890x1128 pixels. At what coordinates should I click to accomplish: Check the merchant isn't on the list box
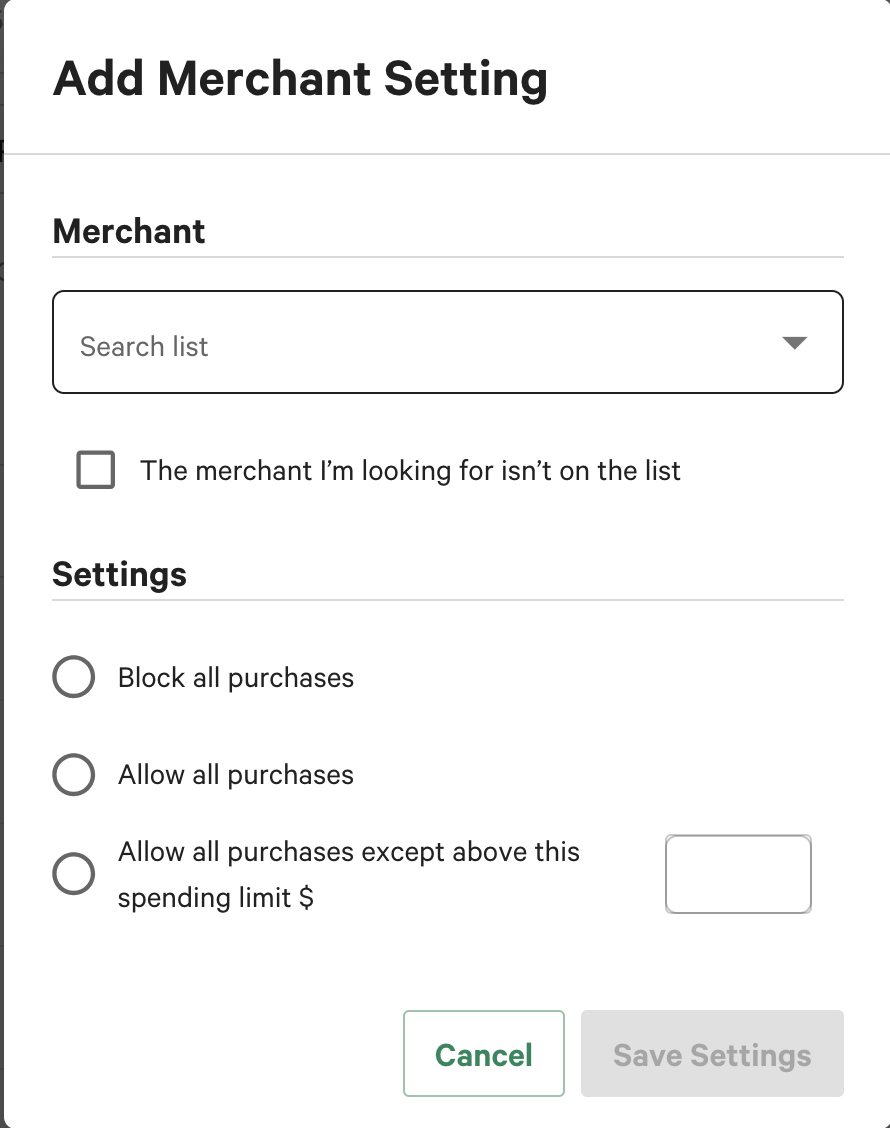(96, 470)
